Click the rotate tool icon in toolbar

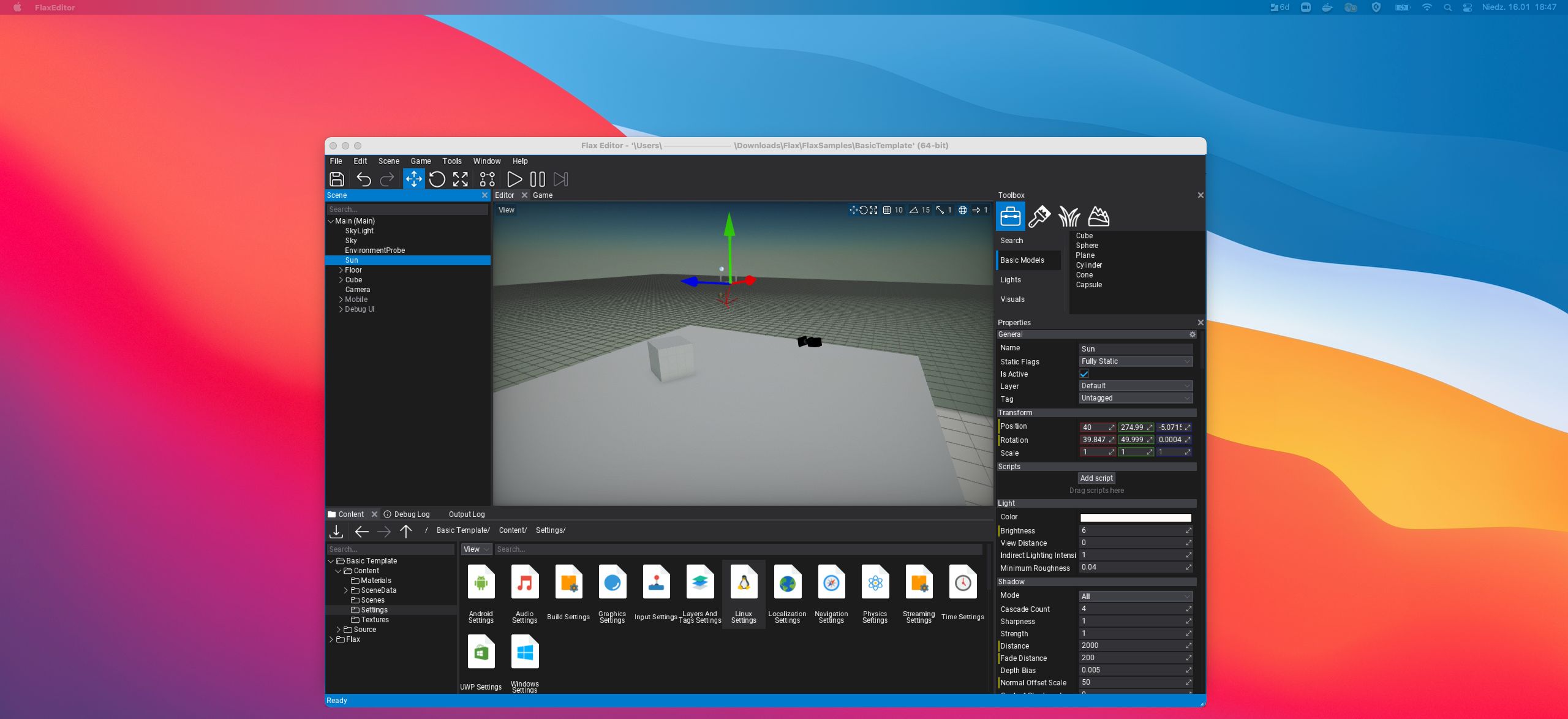[x=438, y=179]
